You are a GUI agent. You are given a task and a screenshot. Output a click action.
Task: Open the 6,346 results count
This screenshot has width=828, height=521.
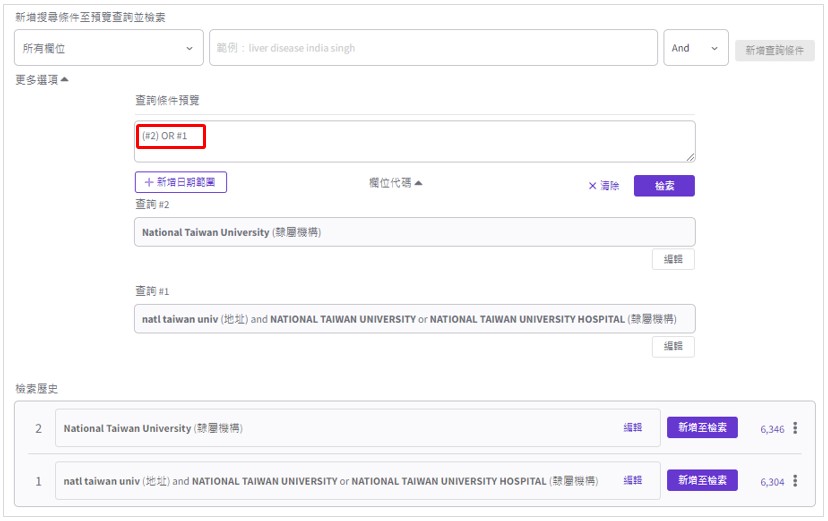pos(772,429)
